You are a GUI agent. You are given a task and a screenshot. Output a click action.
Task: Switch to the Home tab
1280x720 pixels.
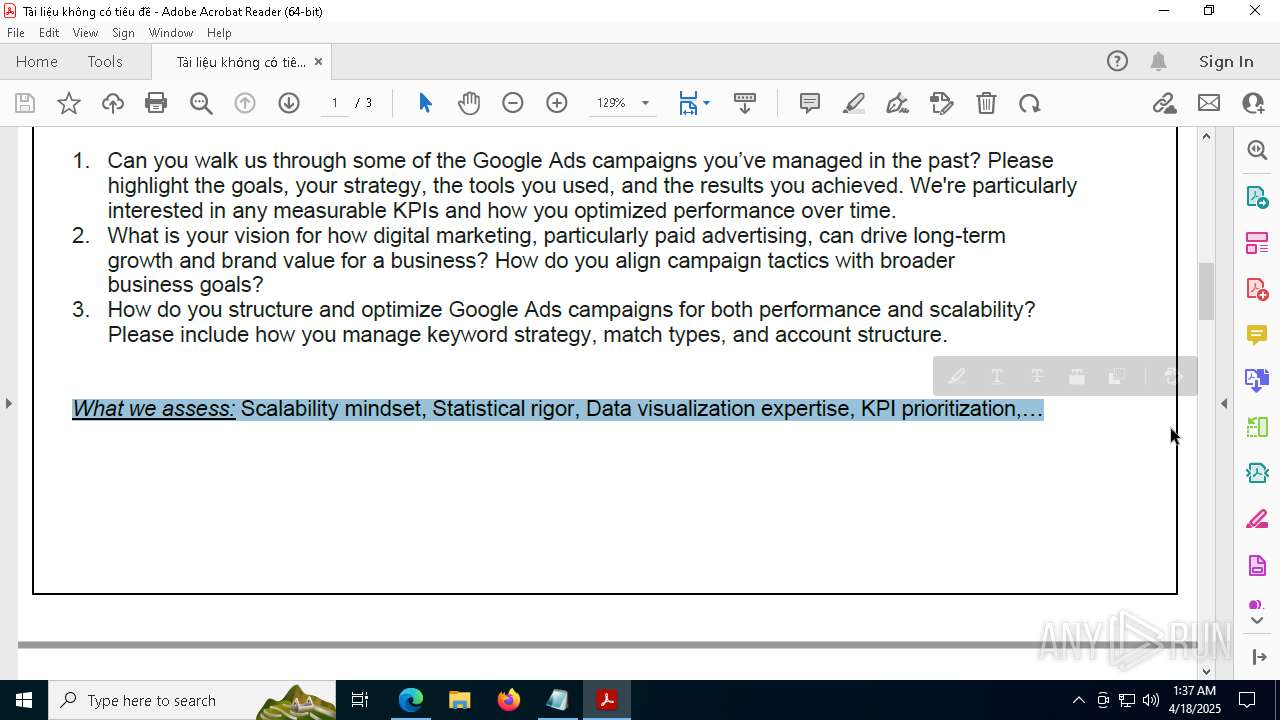[x=37, y=62]
